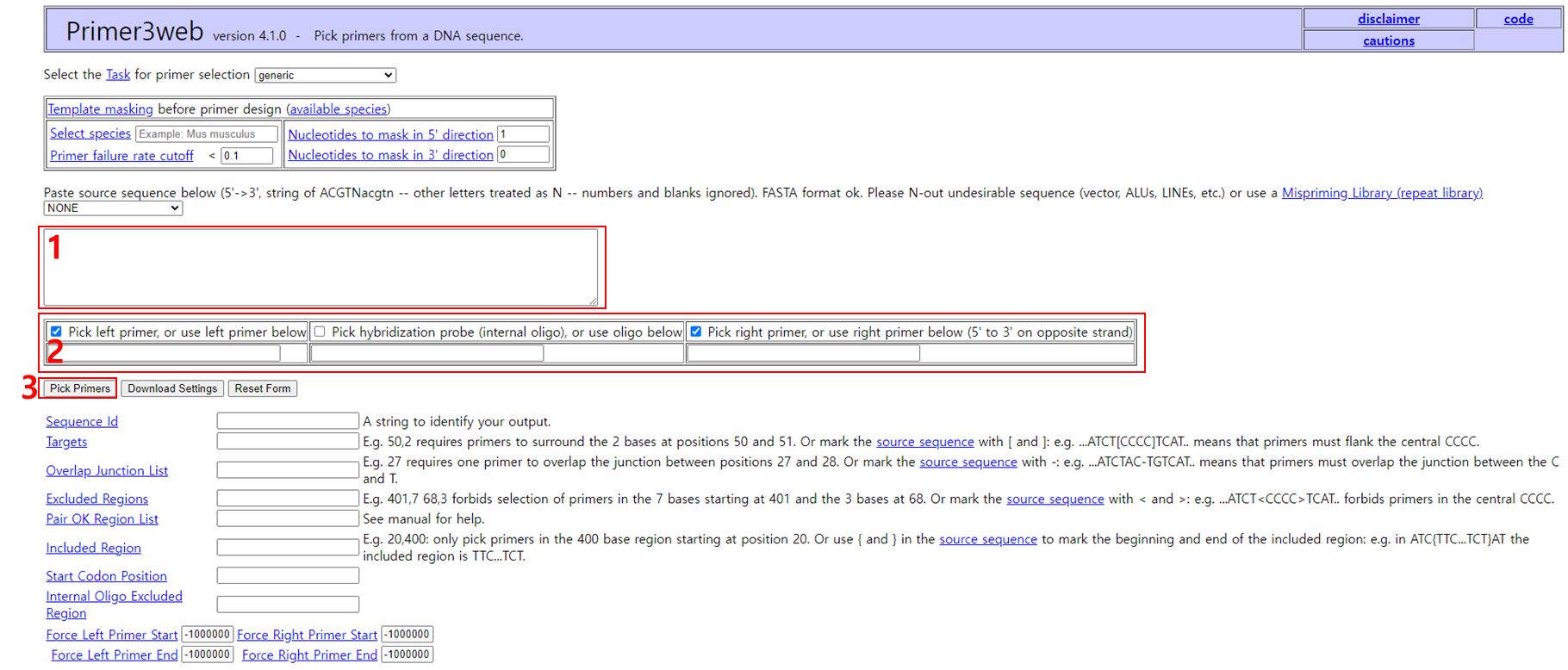
Task: Open source sequence link in Overlap Junction description
Action: 968,462
